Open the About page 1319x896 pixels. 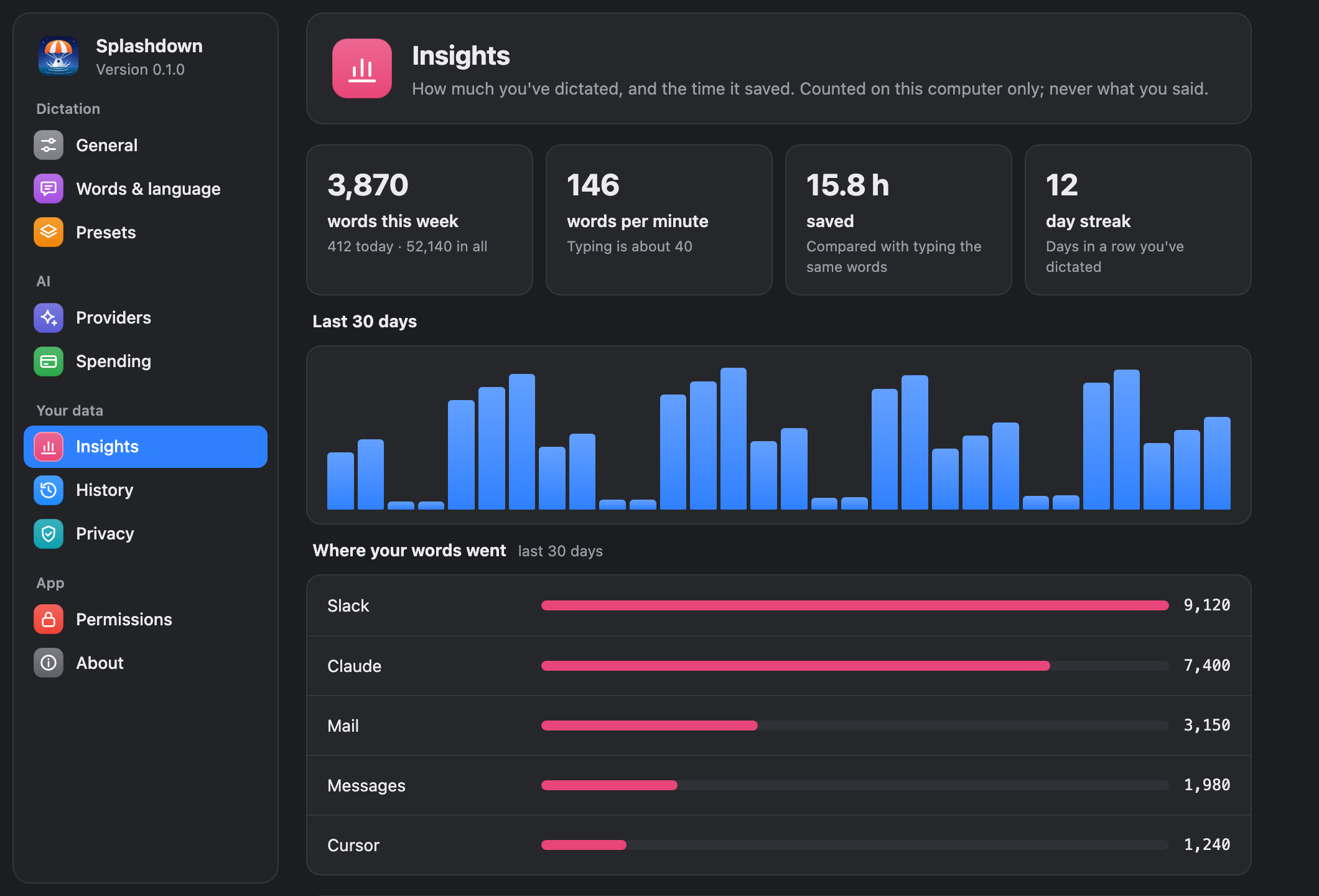coord(146,663)
